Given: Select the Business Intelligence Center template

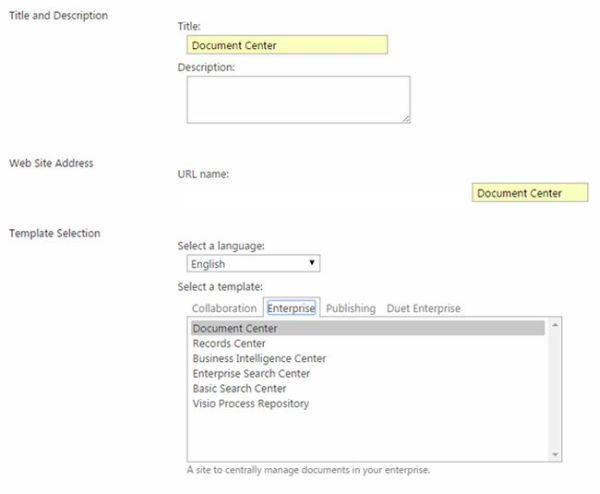Looking at the screenshot, I should (259, 358).
